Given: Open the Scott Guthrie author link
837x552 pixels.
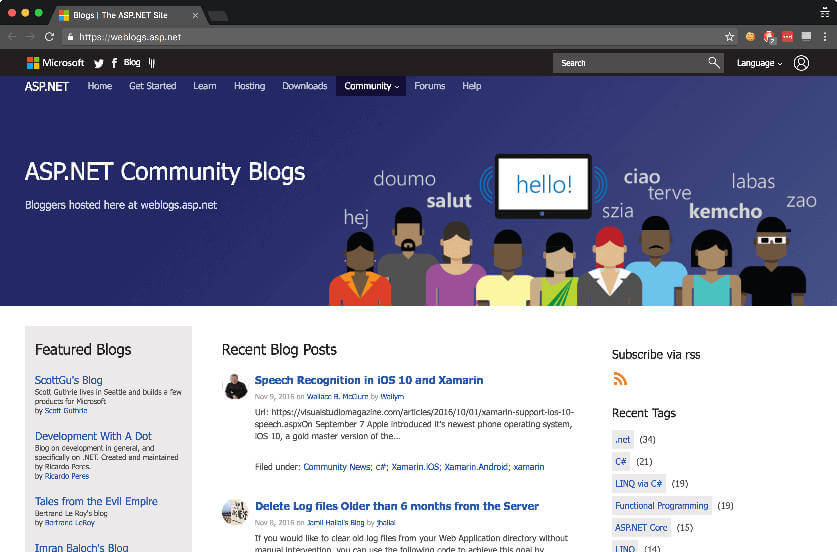Looking at the screenshot, I should click(66, 411).
